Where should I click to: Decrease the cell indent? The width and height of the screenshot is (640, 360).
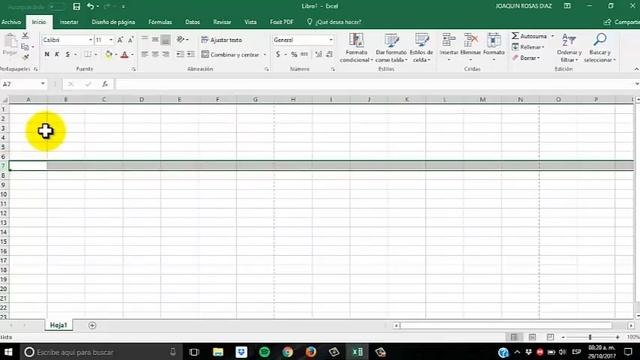click(180, 54)
